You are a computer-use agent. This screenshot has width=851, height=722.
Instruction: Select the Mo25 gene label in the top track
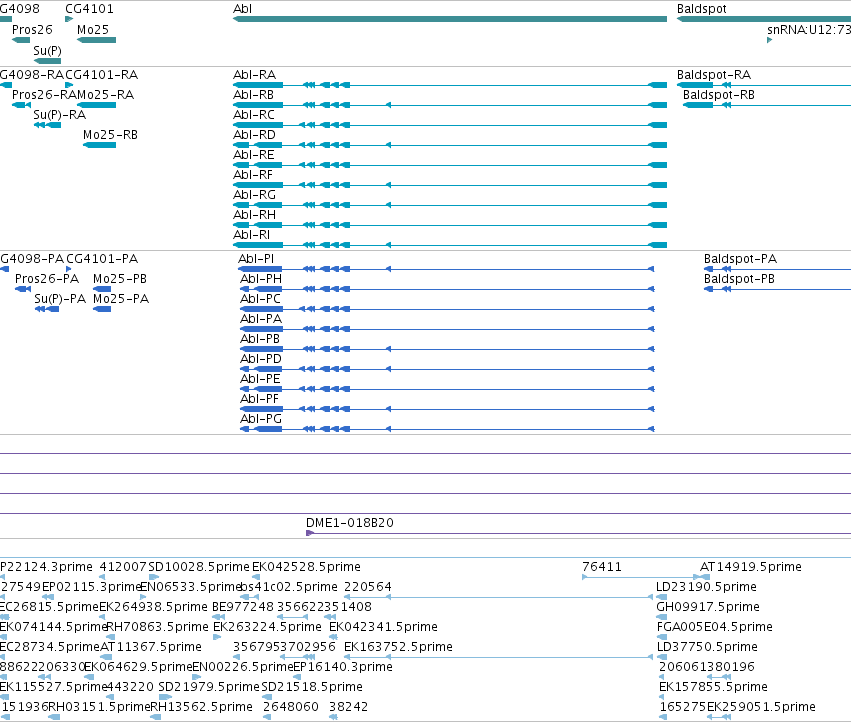(x=93, y=29)
